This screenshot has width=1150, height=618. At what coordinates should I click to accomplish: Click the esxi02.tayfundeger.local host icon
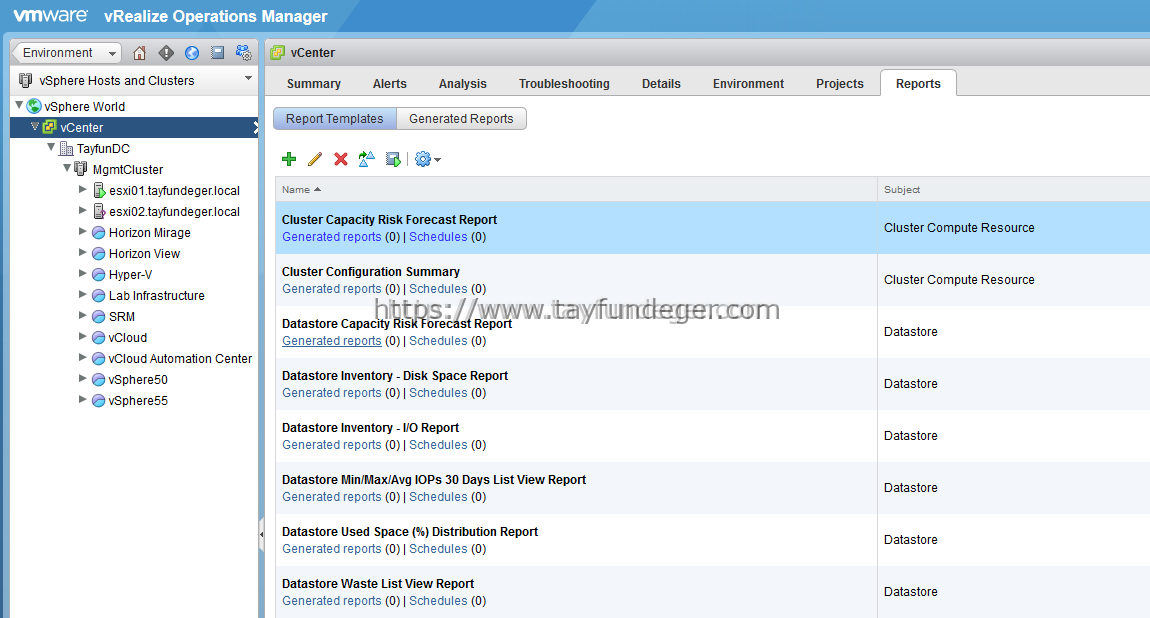coord(100,212)
